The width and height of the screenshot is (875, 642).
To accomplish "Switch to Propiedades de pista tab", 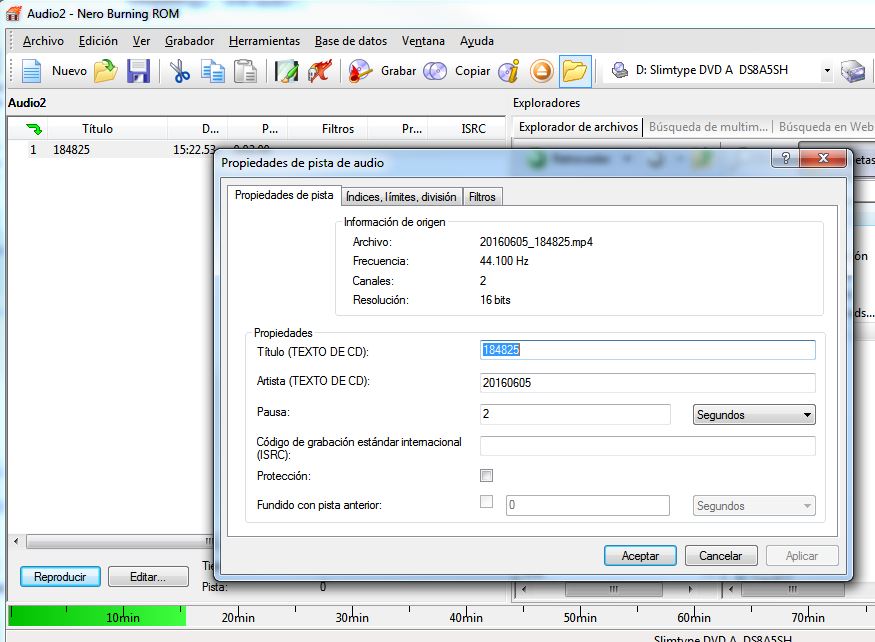I will 284,195.
